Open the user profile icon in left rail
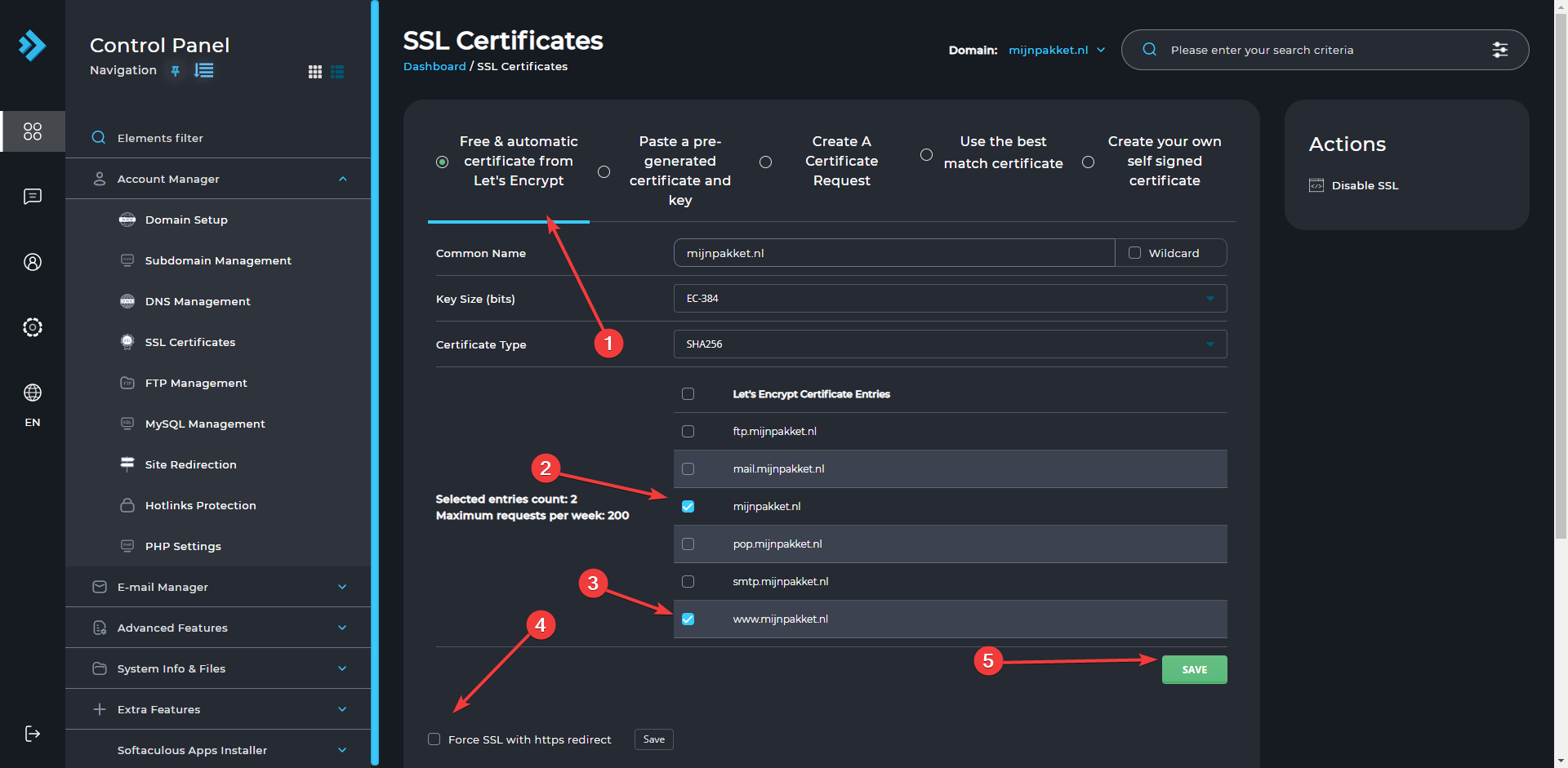The width and height of the screenshot is (1568, 768). pos(33,262)
